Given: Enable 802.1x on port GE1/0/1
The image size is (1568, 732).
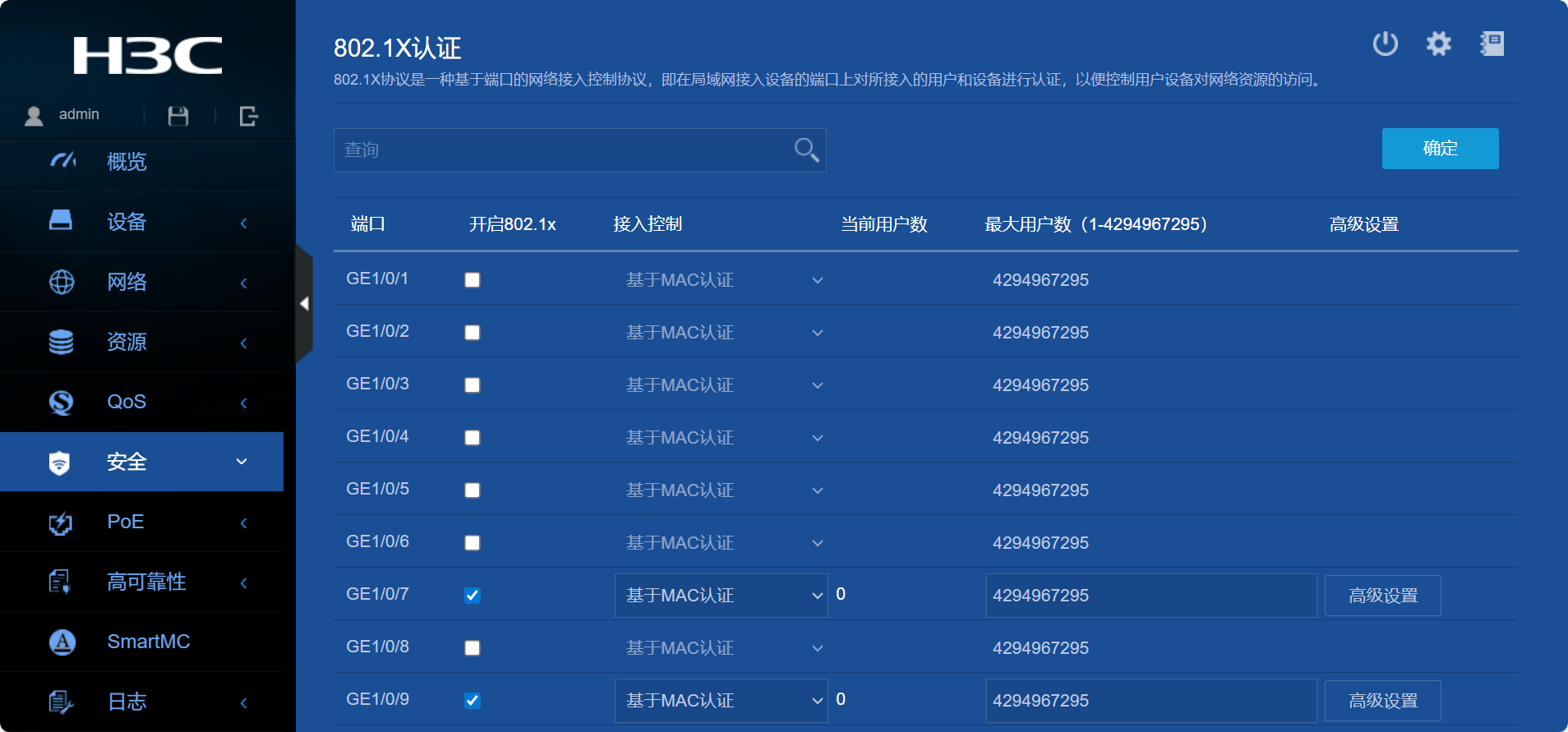Looking at the screenshot, I should click(x=473, y=280).
